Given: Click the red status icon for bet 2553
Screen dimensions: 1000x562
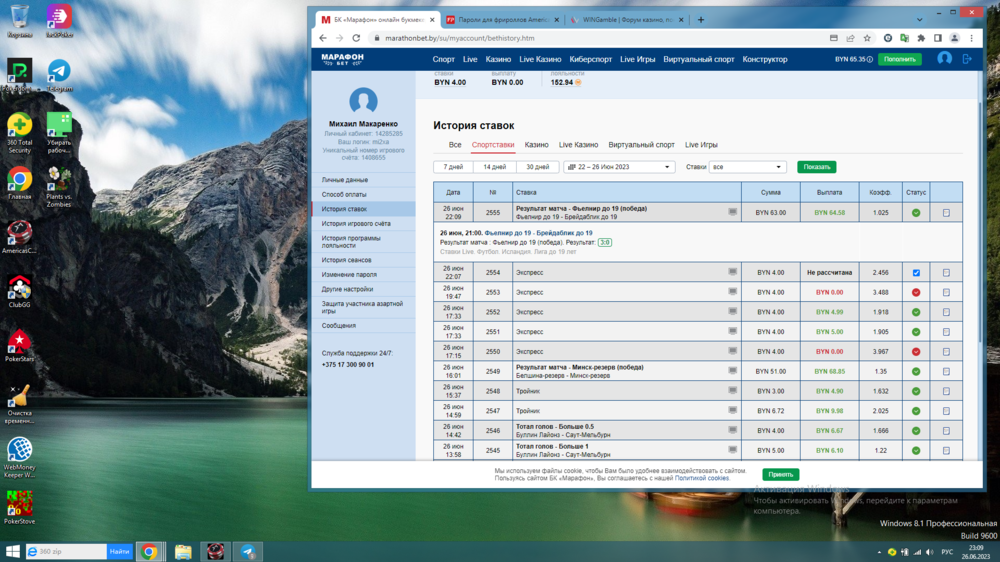Looking at the screenshot, I should 916,292.
